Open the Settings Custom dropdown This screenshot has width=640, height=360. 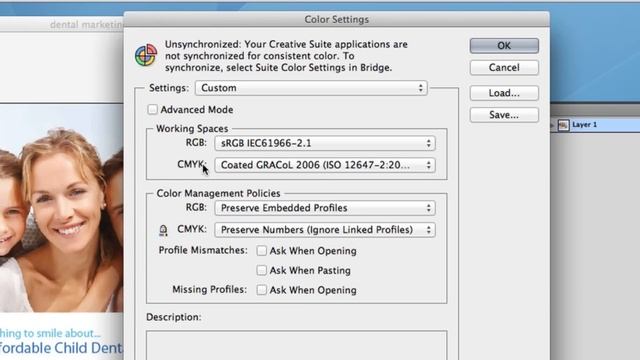click(x=311, y=88)
